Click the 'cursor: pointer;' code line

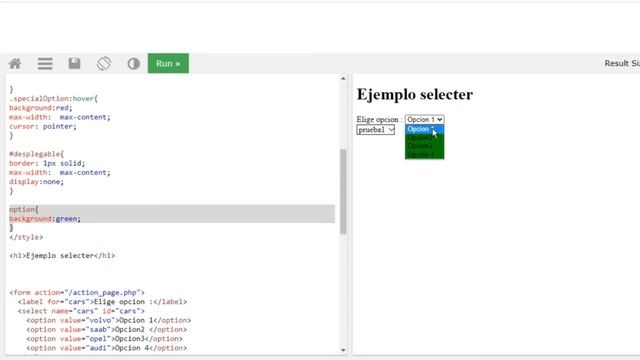(x=43, y=127)
